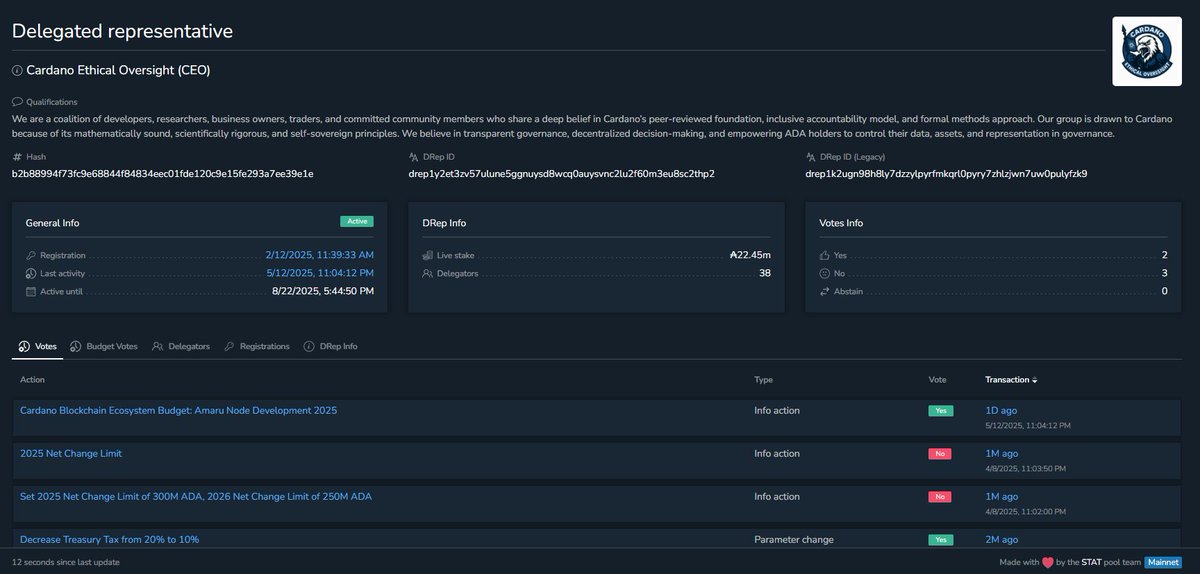The image size is (1200, 574).
Task: Open the registration date 2/12/2025 link
Action: point(320,255)
